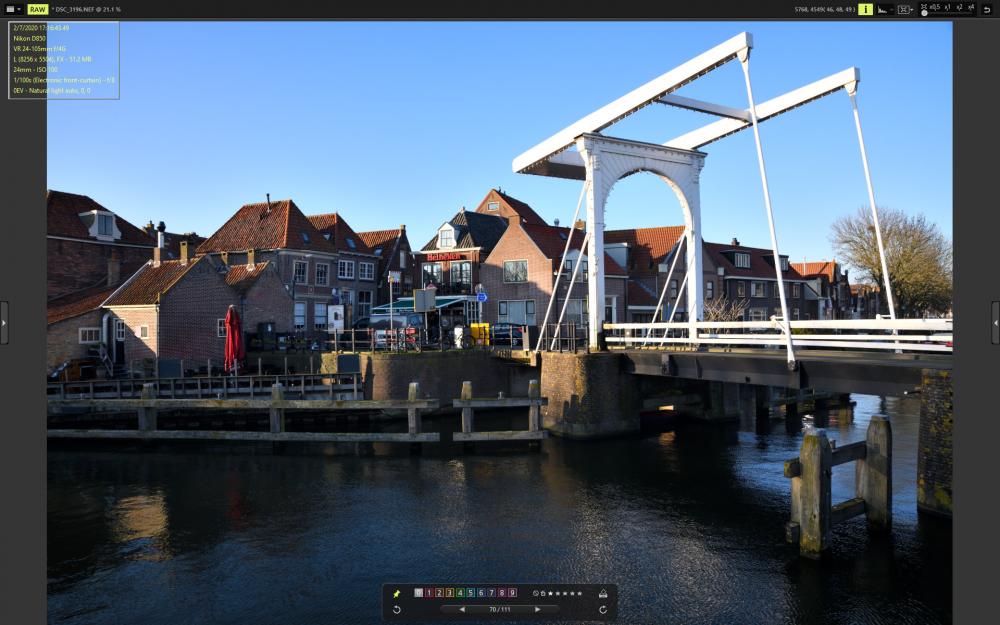The width and height of the screenshot is (1000, 625).
Task: Click the zoom slider handle
Action: coord(924,13)
